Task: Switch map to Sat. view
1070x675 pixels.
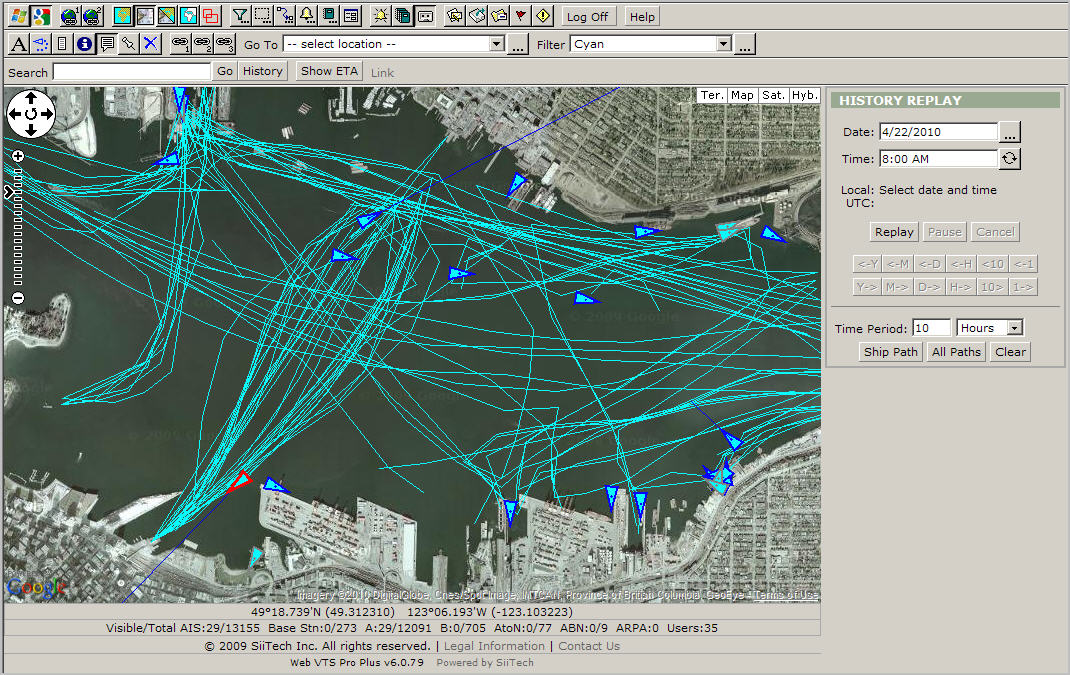Action: click(773, 96)
